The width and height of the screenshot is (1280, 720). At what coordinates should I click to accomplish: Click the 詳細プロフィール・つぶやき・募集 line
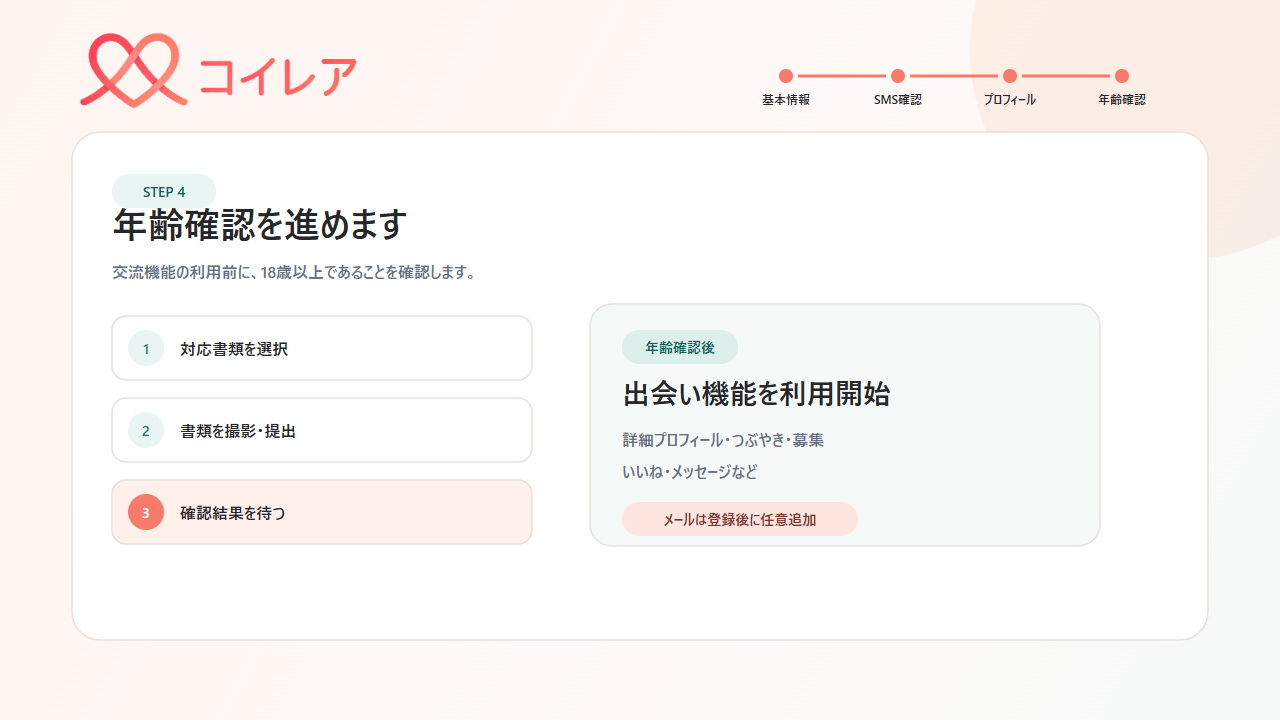[x=723, y=440]
